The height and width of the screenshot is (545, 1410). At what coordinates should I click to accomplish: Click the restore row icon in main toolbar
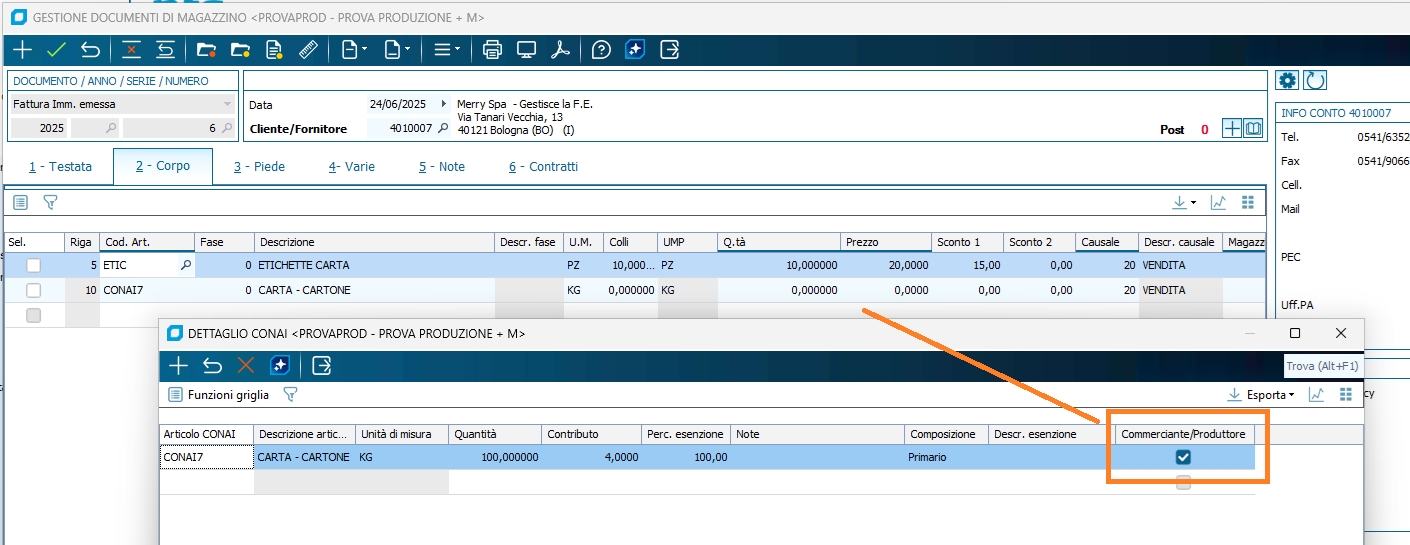[165, 49]
